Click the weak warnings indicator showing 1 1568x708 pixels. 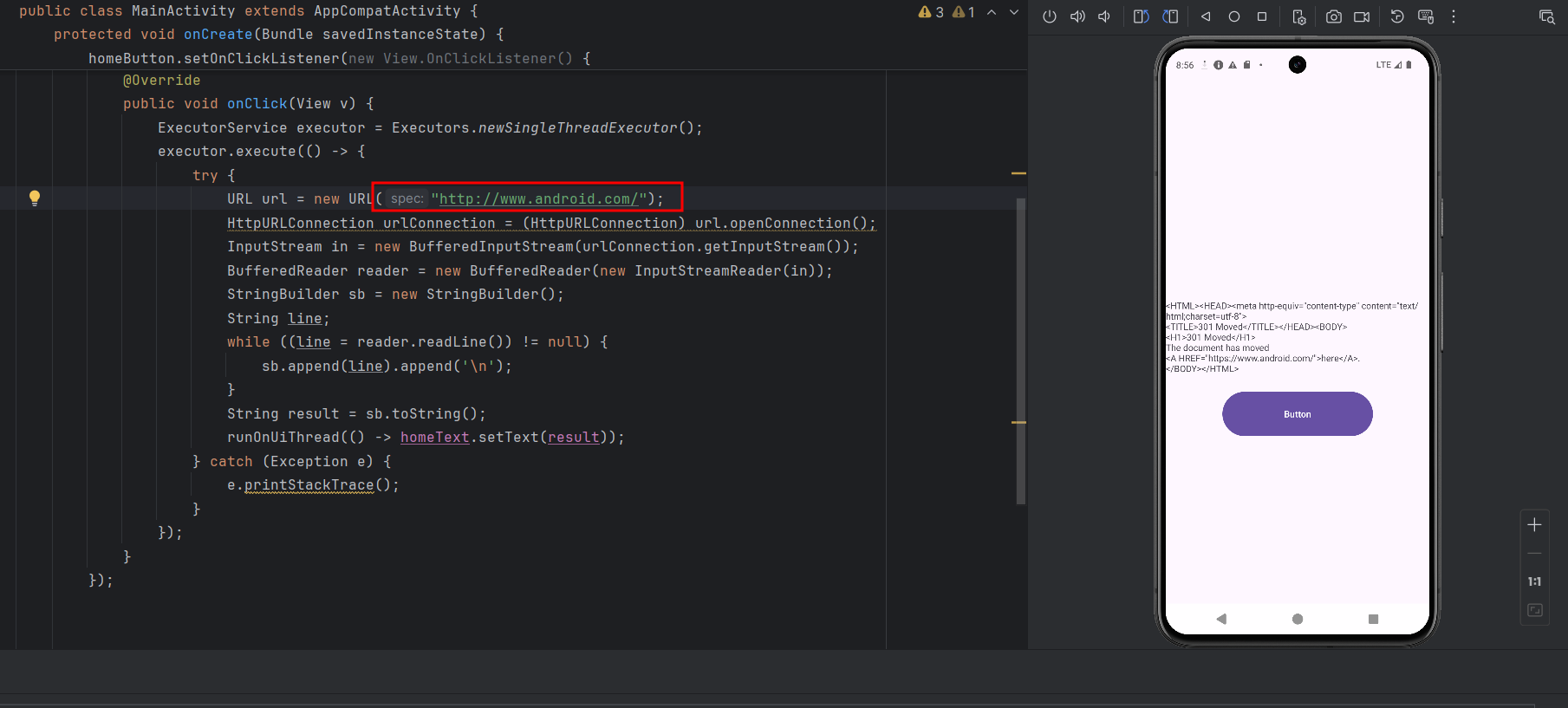pos(964,12)
